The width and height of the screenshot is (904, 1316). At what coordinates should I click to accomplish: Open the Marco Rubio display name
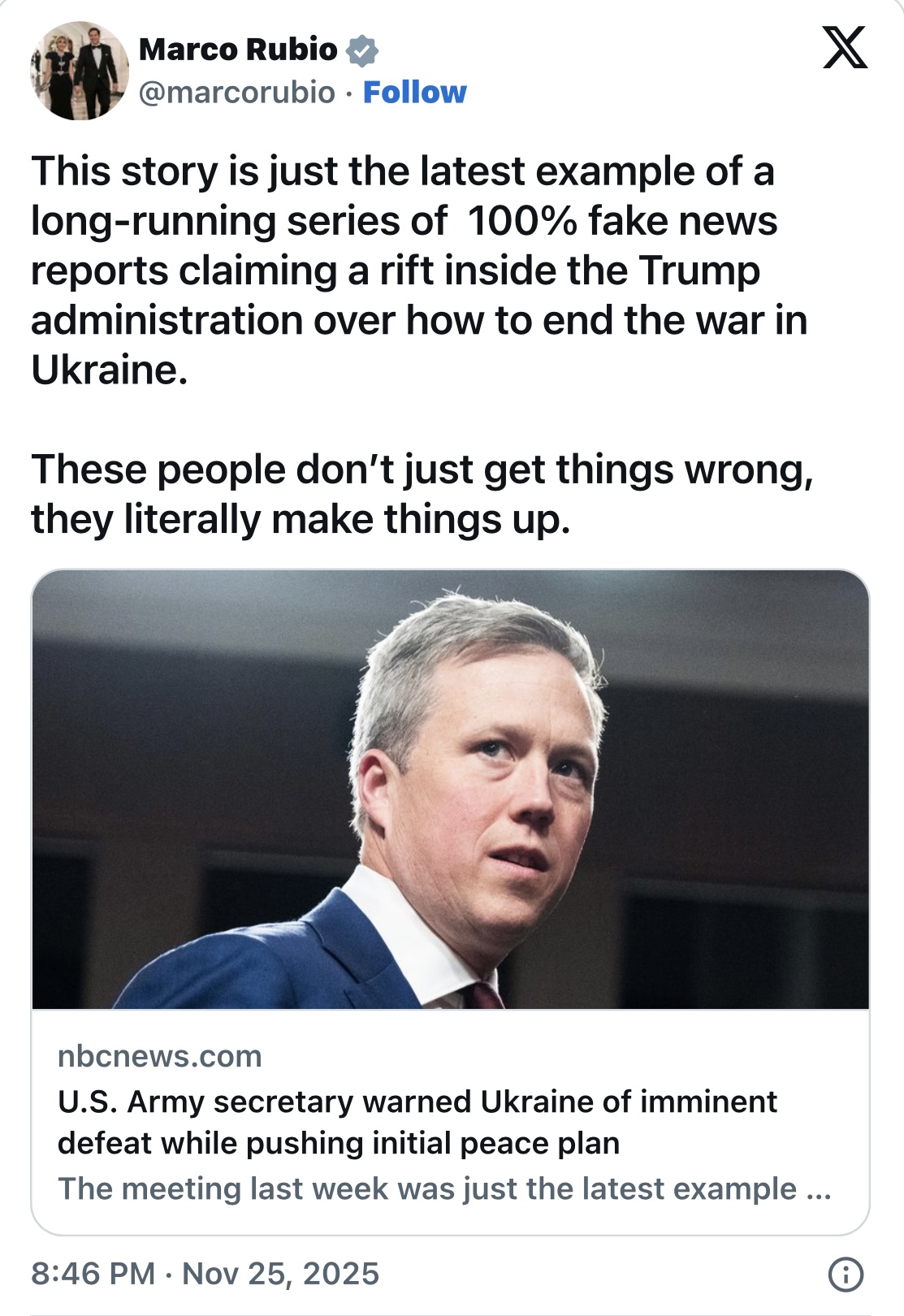point(238,50)
